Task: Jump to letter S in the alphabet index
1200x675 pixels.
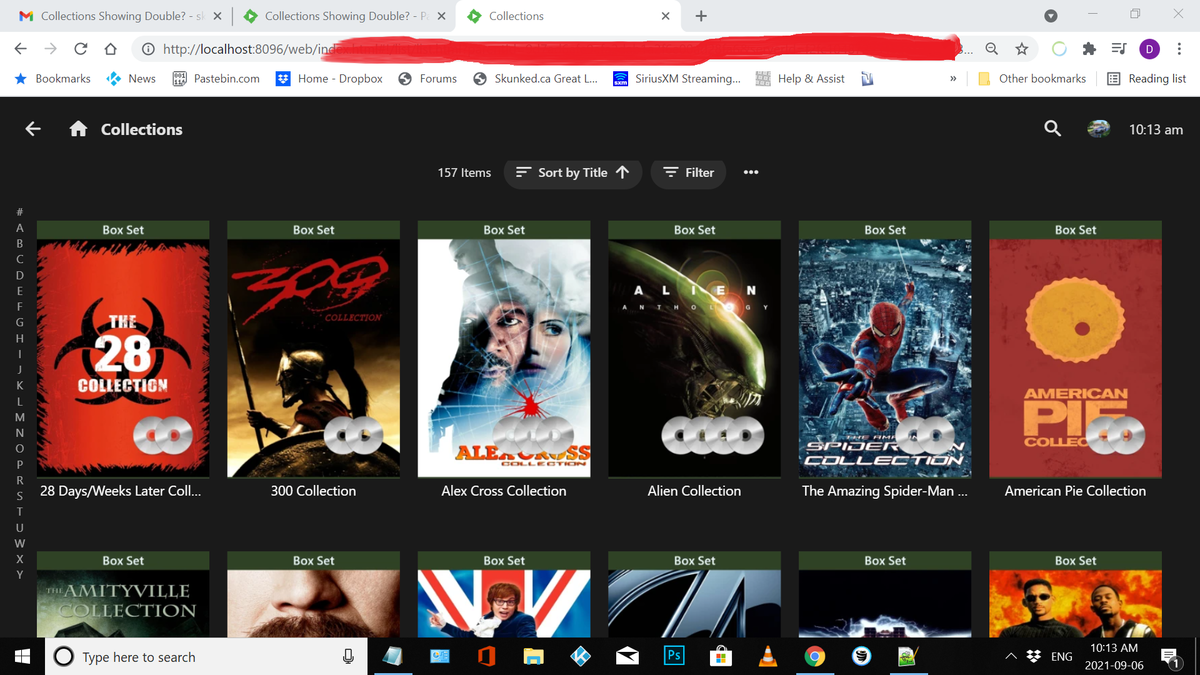Action: pos(19,497)
